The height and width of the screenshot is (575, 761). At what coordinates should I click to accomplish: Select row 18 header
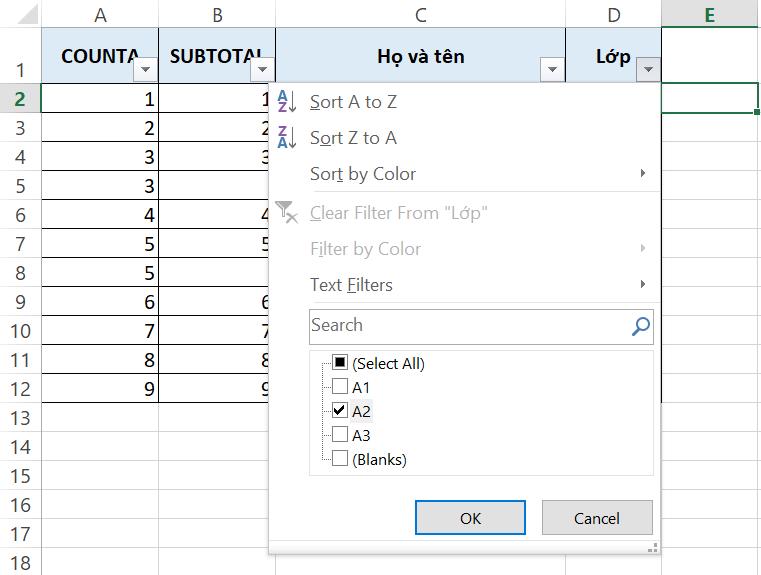click(20, 562)
